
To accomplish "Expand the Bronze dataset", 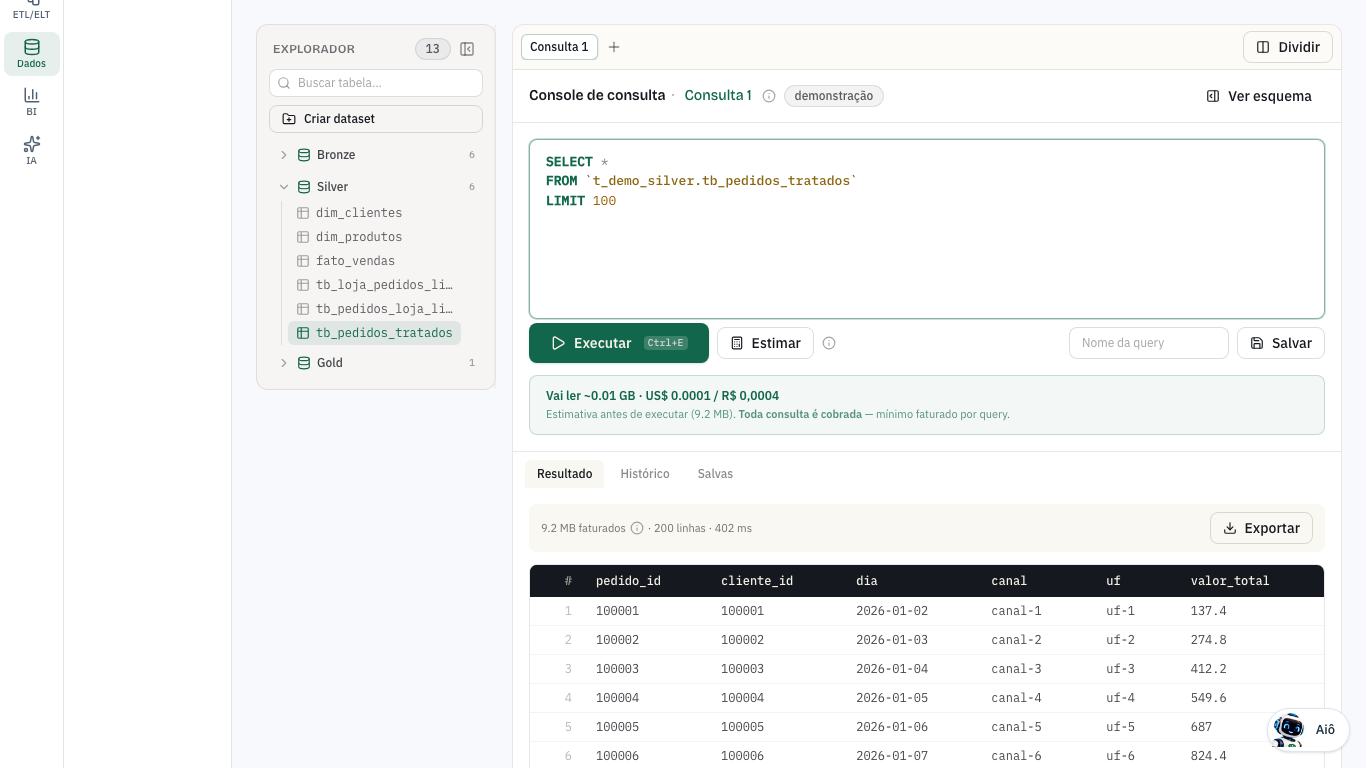I will (x=376, y=155).
